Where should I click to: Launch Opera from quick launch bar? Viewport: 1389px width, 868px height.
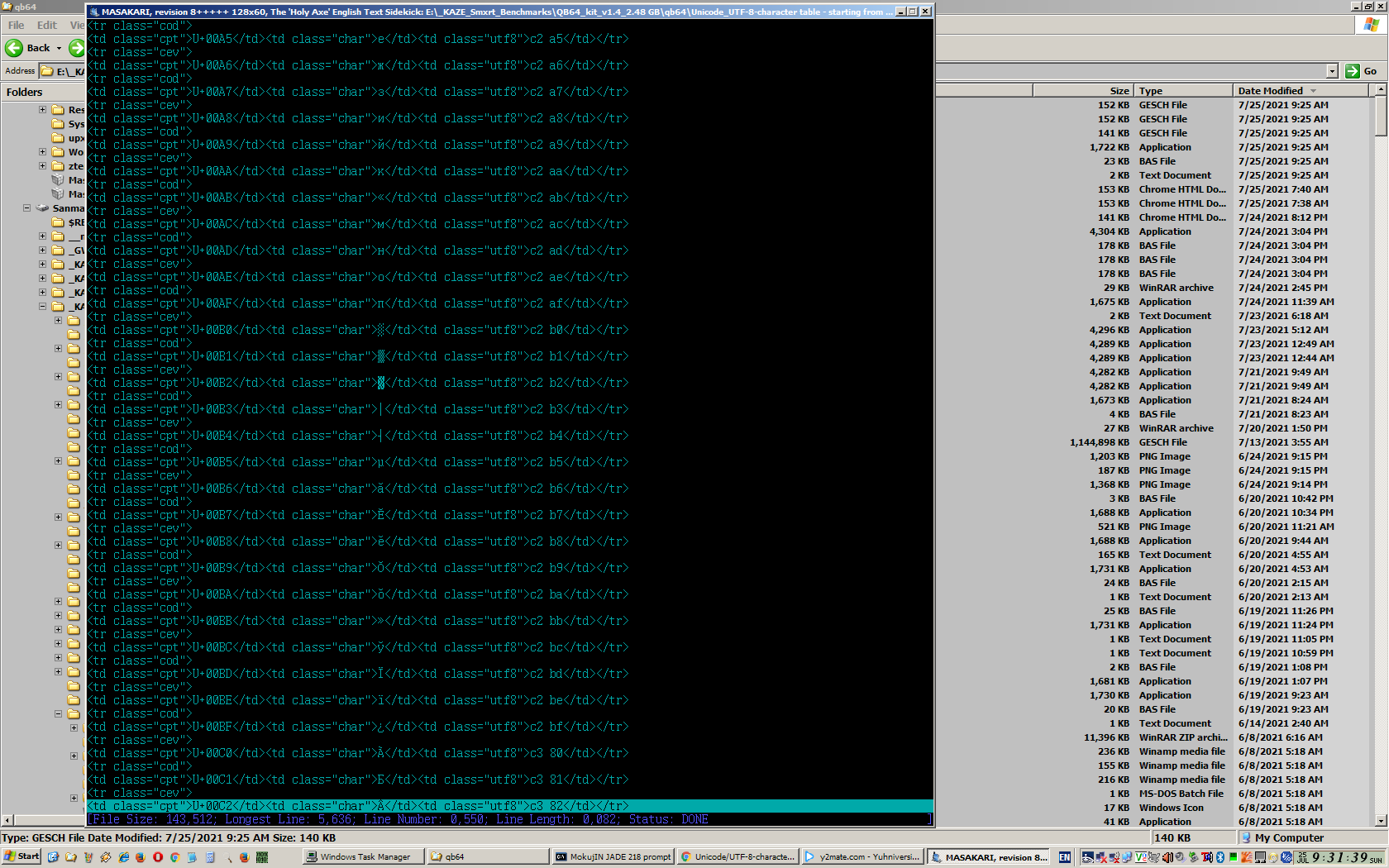tap(158, 857)
